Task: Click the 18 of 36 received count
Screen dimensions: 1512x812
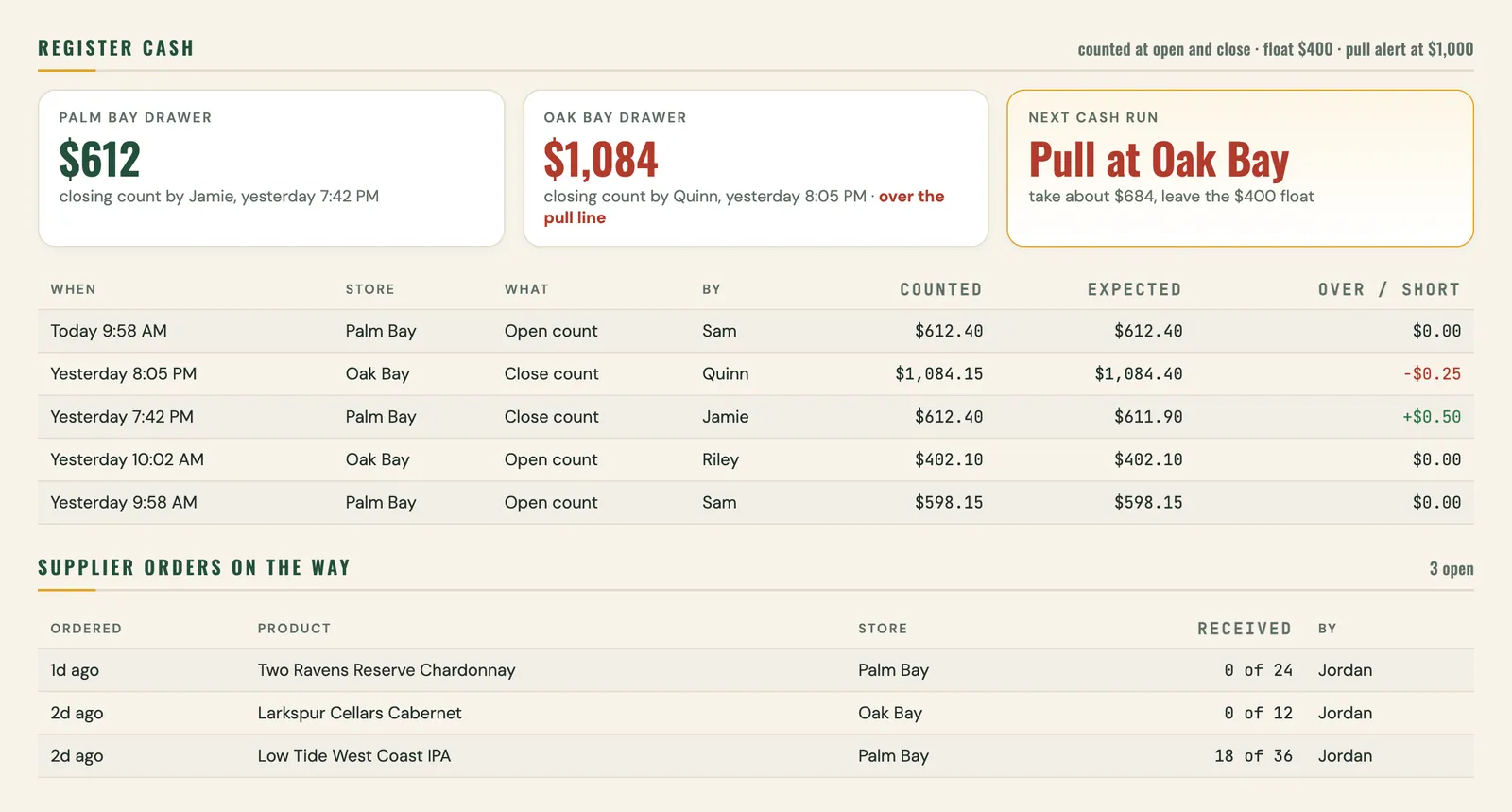Action: (x=1253, y=756)
